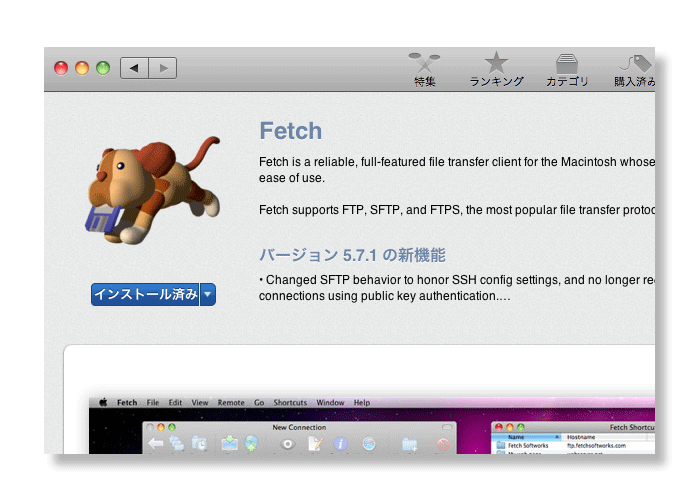Image resolution: width=700 pixels, height=500 pixels.
Task: Click the Path icon in New Connection toolbar
Action: click(177, 444)
